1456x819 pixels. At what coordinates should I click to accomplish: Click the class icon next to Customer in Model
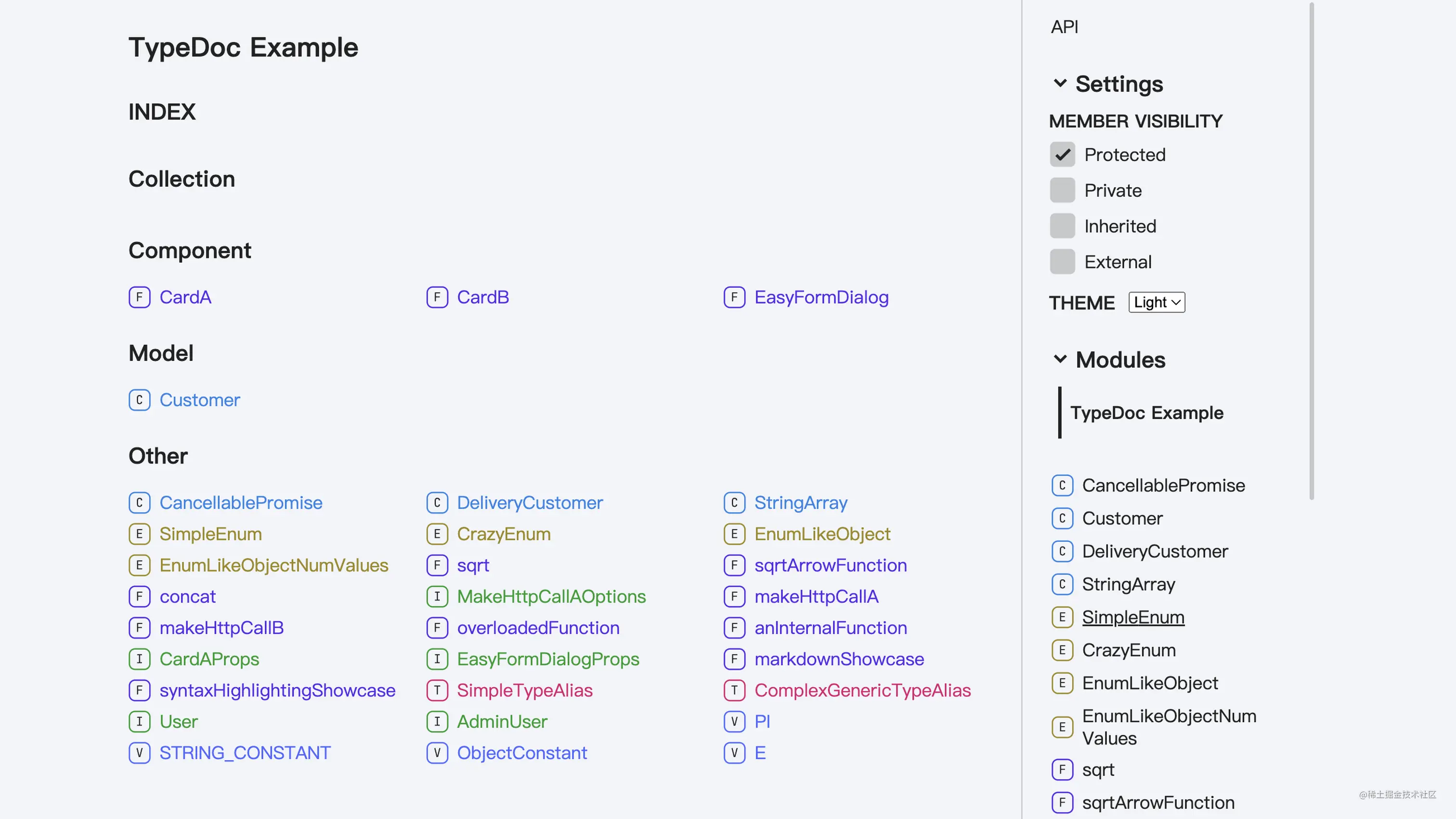[x=139, y=400]
